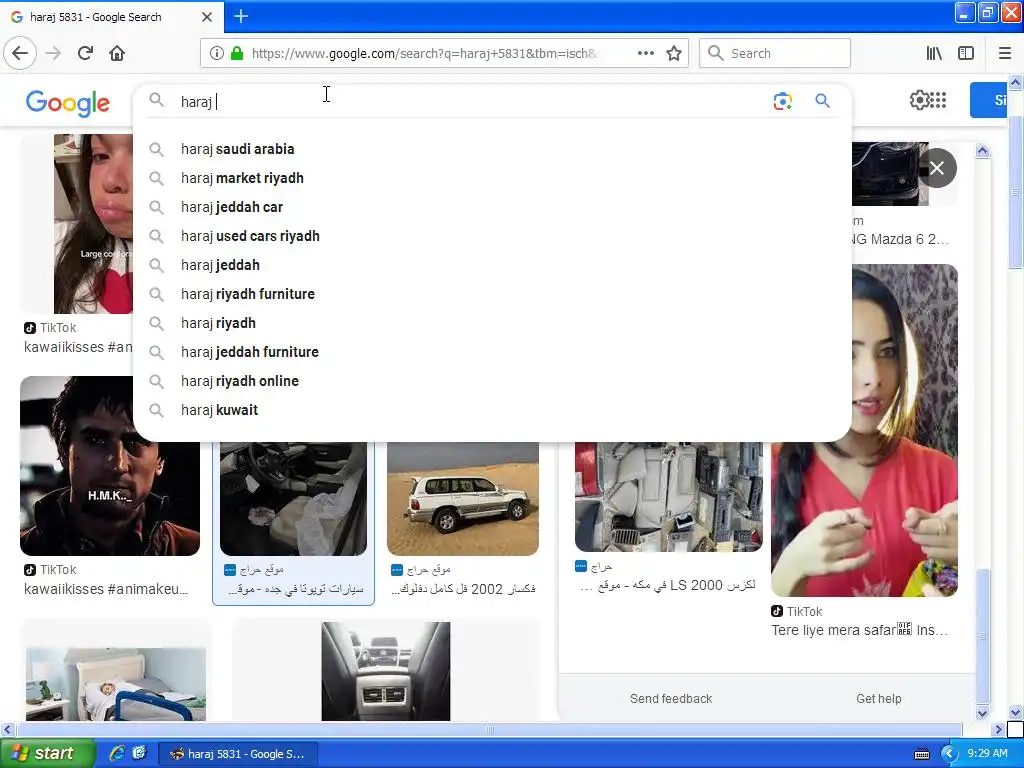Open the white SUV in desert thumbnail

tap(463, 499)
